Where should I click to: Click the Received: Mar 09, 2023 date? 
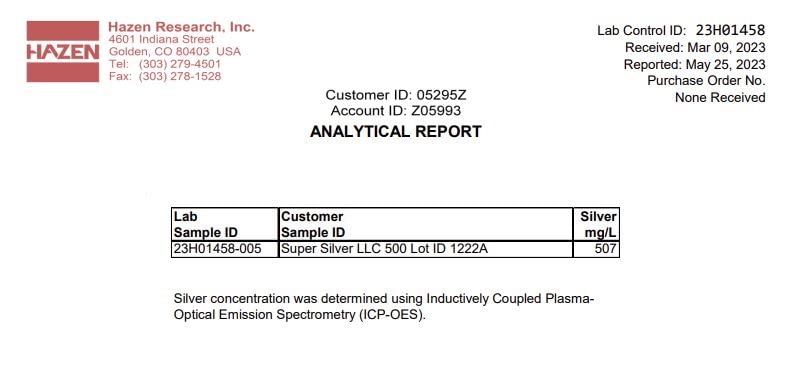(x=695, y=47)
